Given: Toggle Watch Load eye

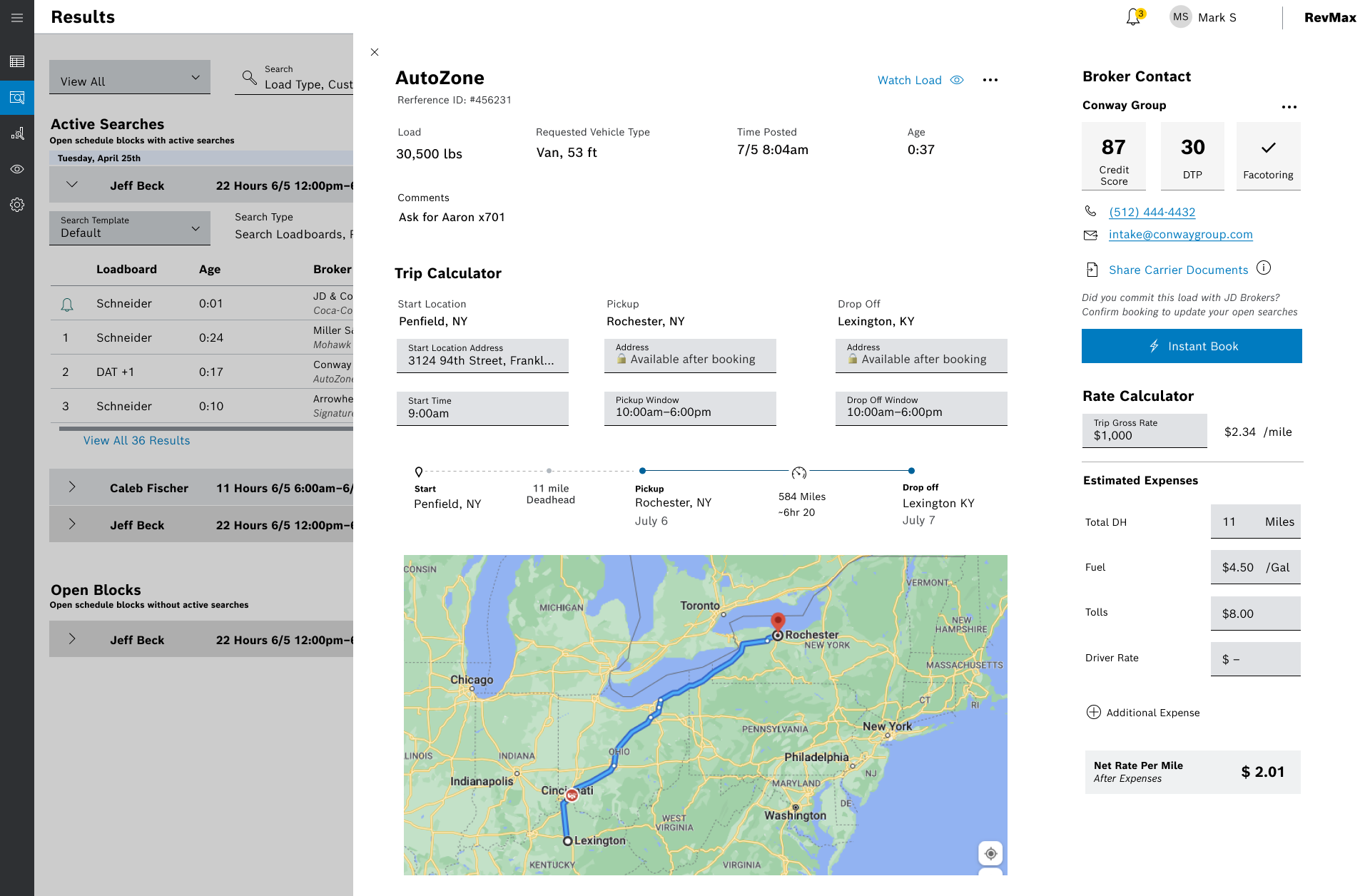Looking at the screenshot, I should click(957, 80).
